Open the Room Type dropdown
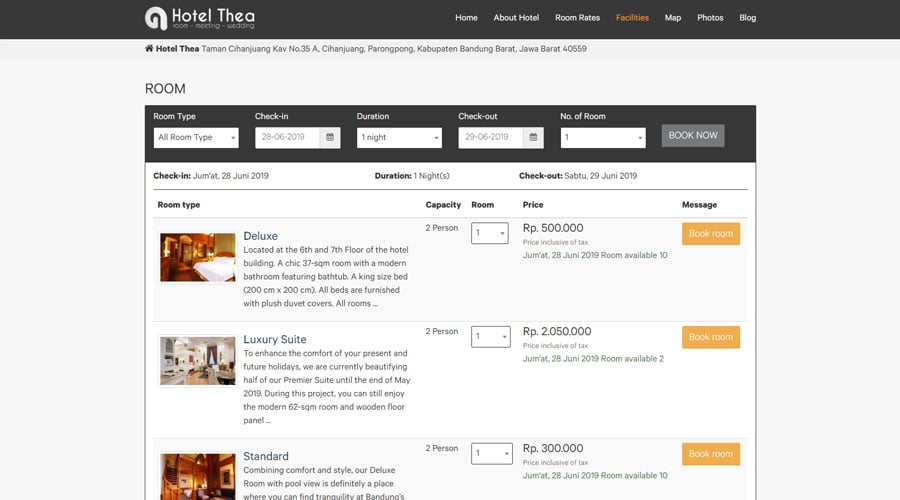This screenshot has height=500, width=900. [196, 137]
